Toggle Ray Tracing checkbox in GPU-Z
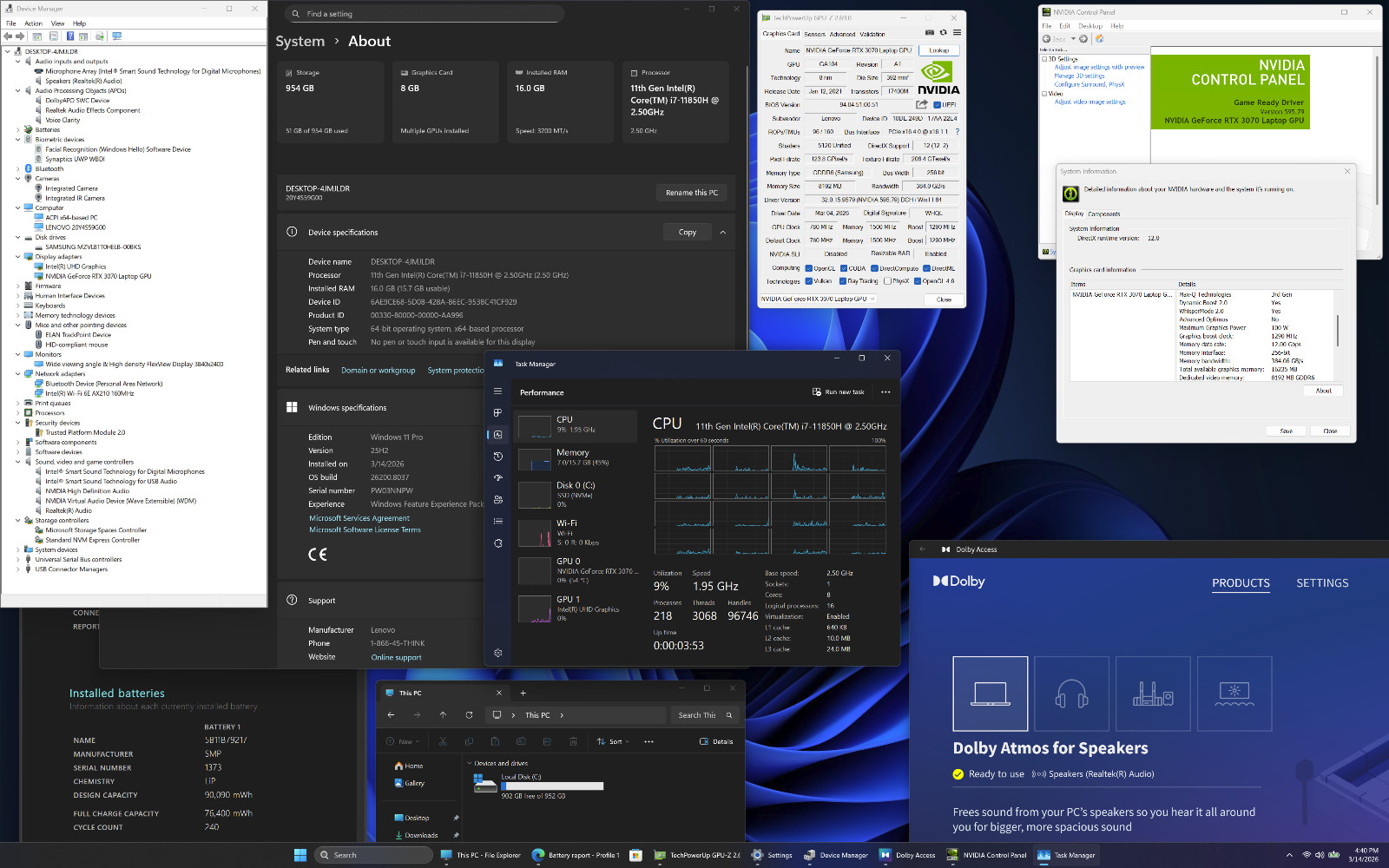Viewport: 1389px width, 868px height. 842,281
